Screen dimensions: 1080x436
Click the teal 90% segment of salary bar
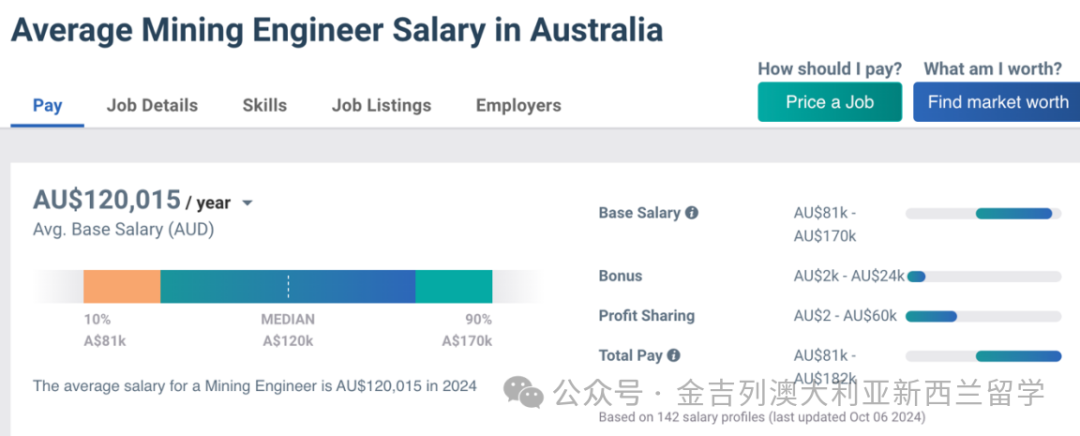[454, 287]
